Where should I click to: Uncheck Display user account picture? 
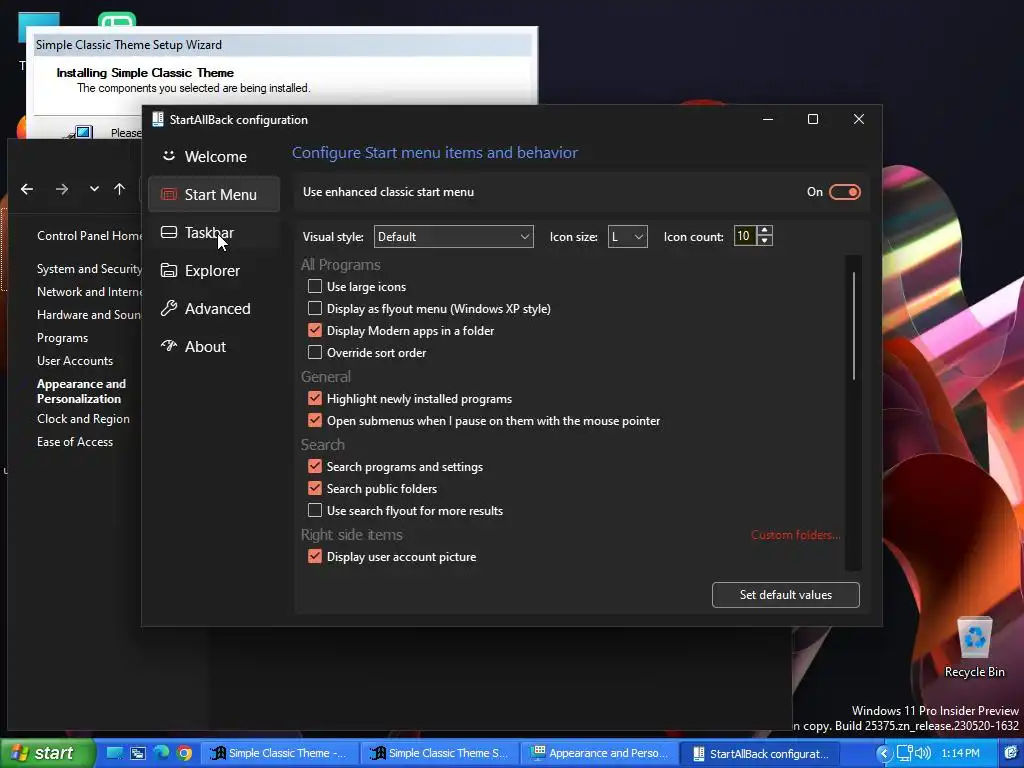point(315,556)
